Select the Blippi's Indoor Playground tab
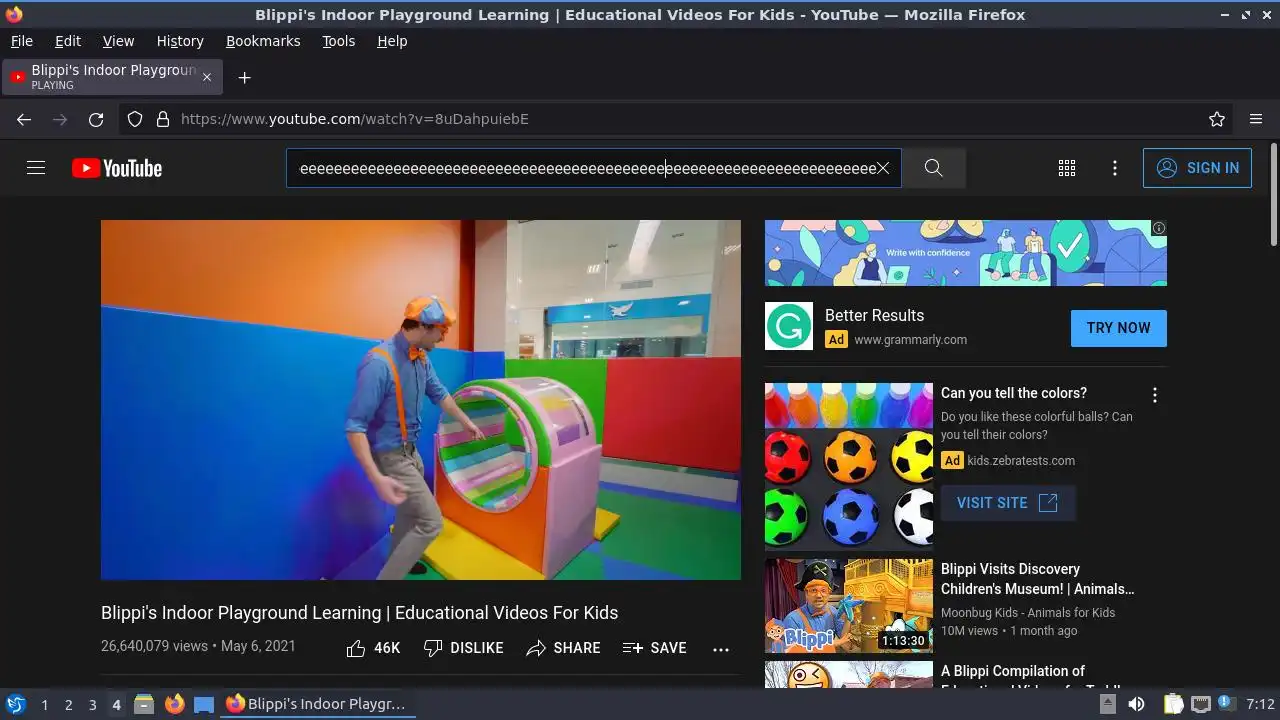 112,77
